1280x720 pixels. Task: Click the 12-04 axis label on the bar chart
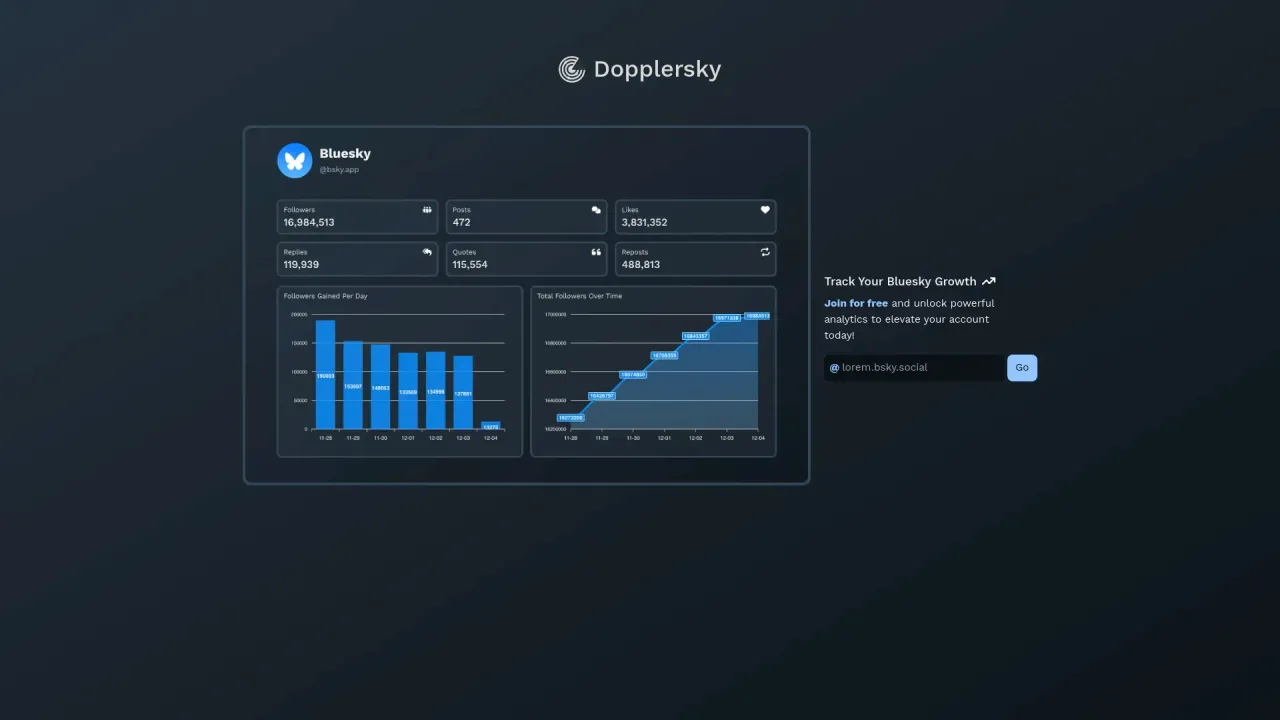[x=489, y=437]
